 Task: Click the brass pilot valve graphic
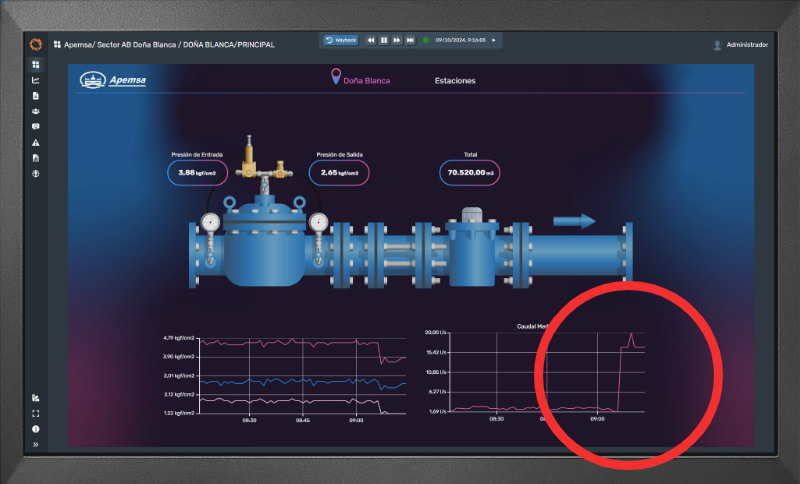pos(263,158)
